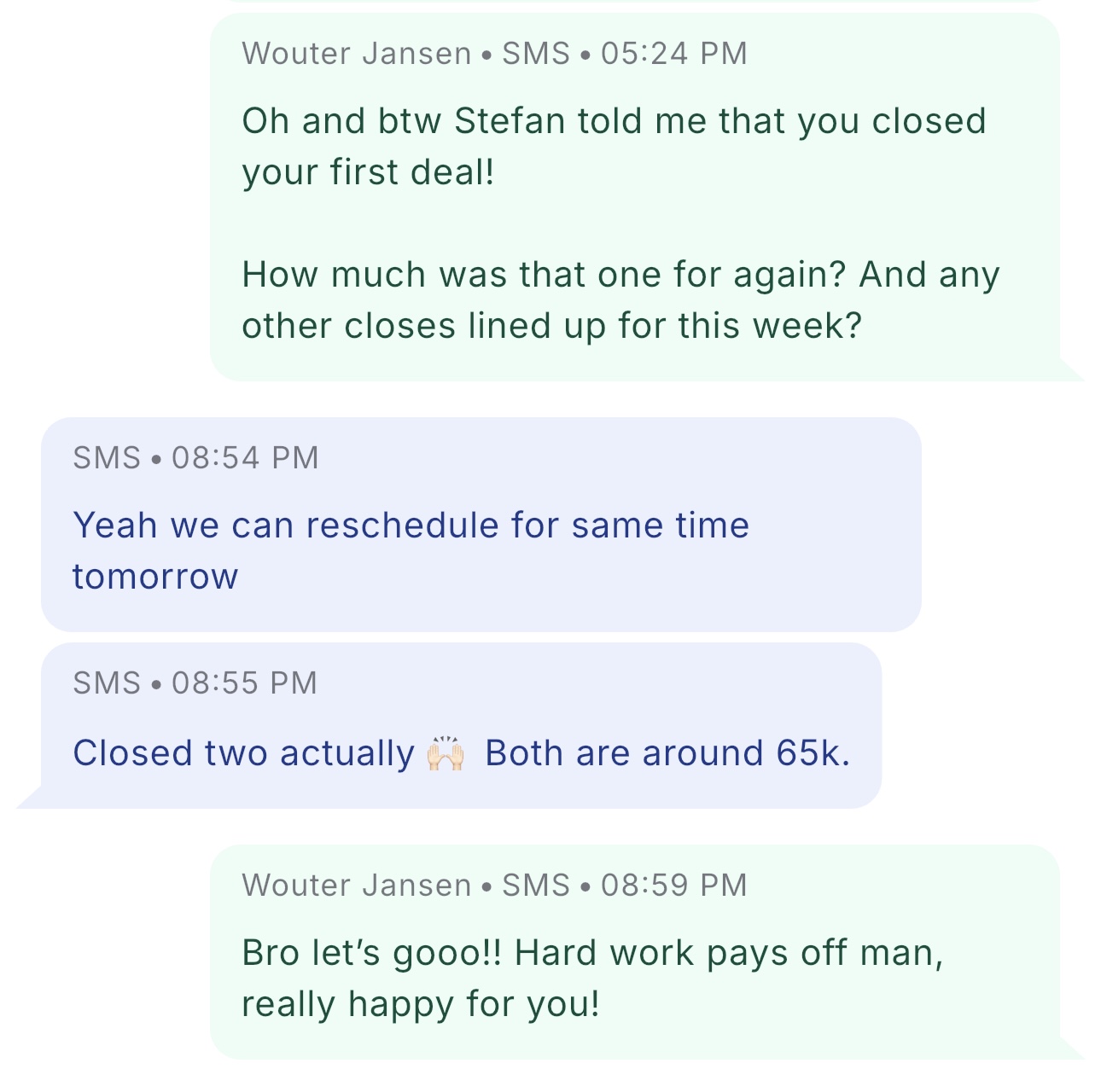Click Wouter Jansen's name on the 08:59 PM message
The width and height of the screenshot is (1101, 1092).
[x=356, y=886]
